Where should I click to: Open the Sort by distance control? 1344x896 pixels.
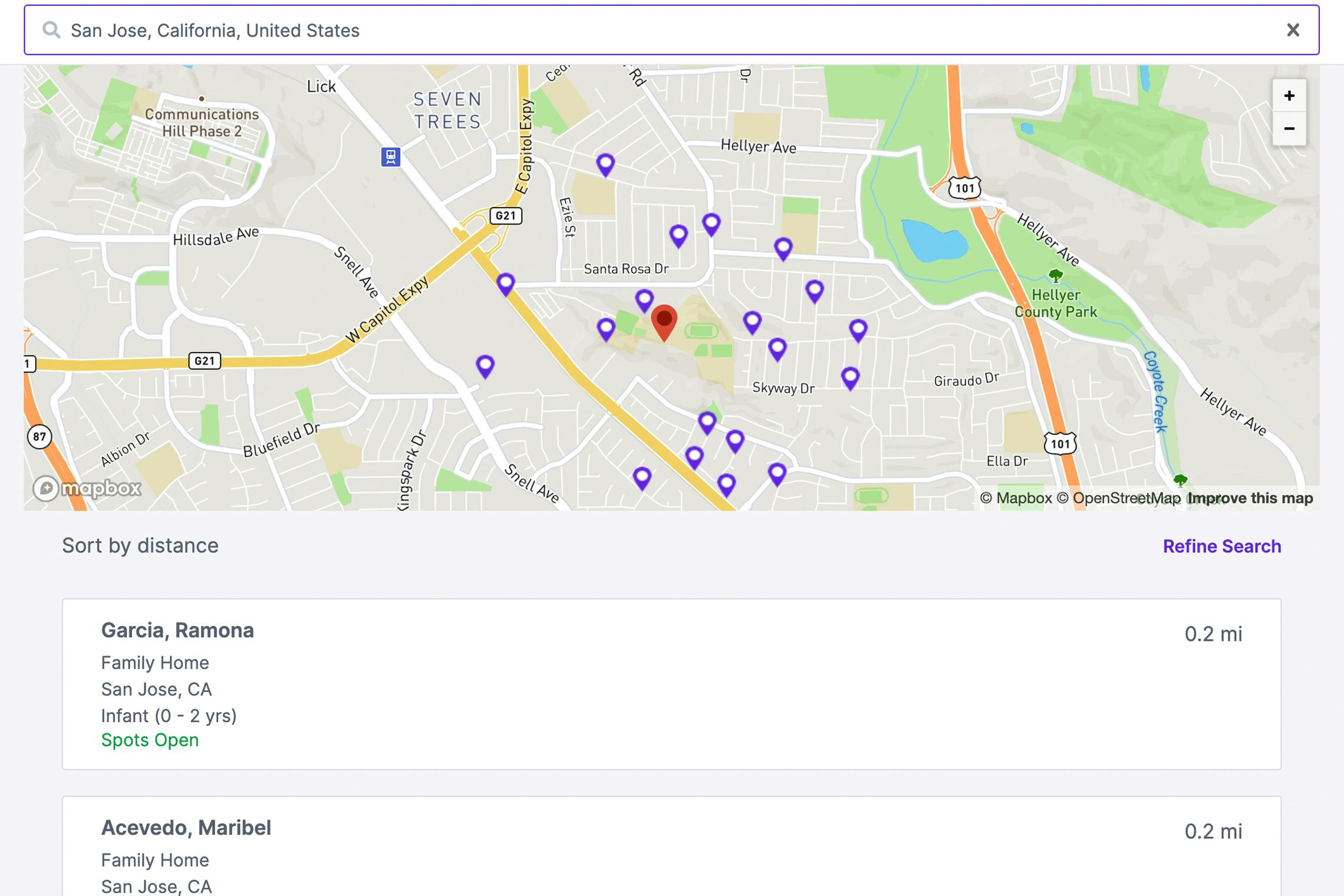click(140, 546)
